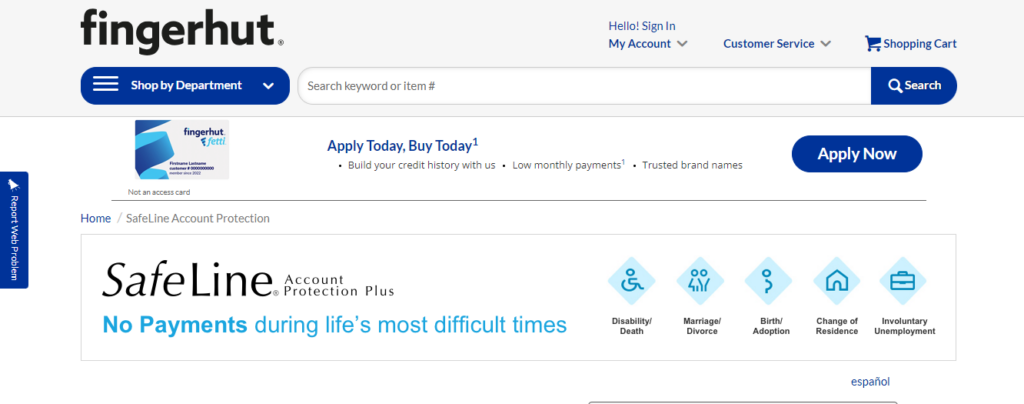Image resolution: width=1024 pixels, height=404 pixels.
Task: Open the Shop by Department chevron
Action: click(x=268, y=86)
